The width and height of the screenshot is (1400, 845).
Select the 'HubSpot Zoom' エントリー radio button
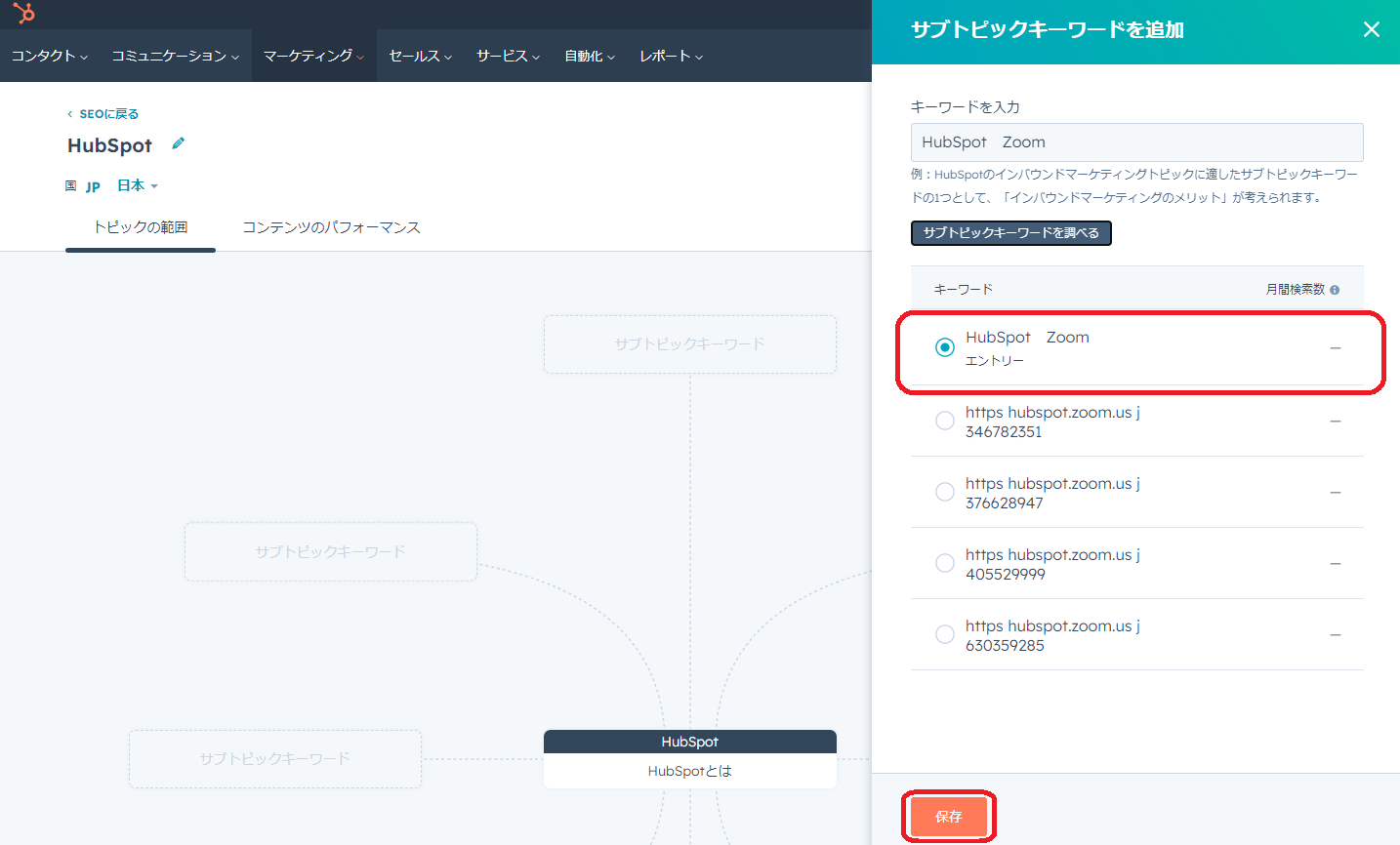(944, 347)
